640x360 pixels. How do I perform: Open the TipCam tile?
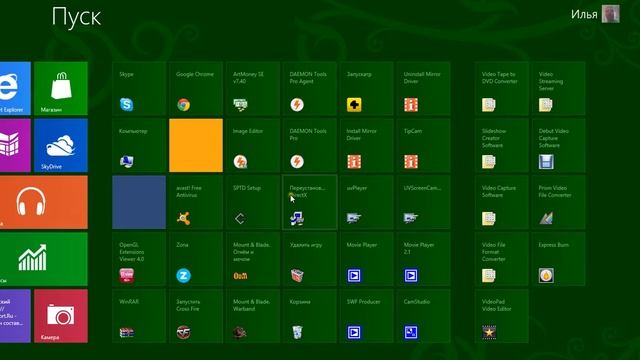click(x=423, y=145)
